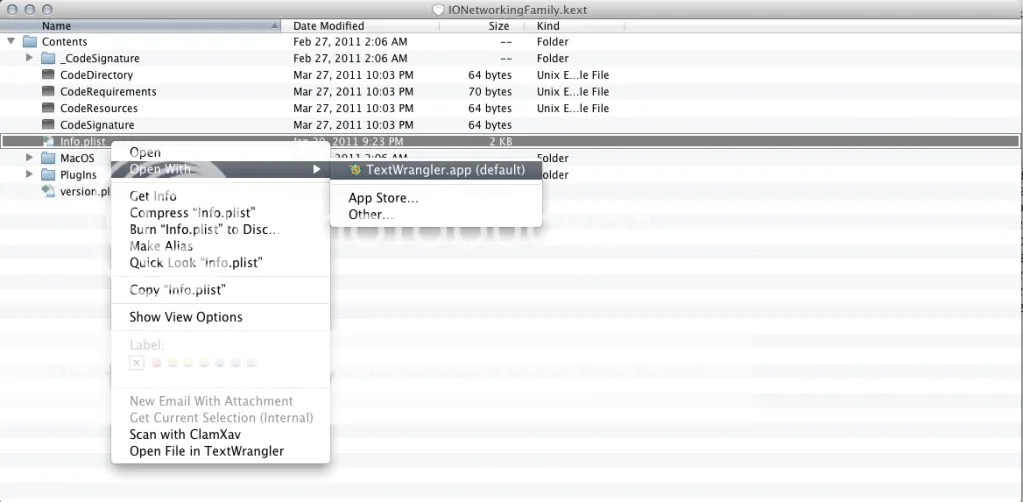Sort by the Kind column header
Screen dimensions: 1023x502
(x=575, y=26)
